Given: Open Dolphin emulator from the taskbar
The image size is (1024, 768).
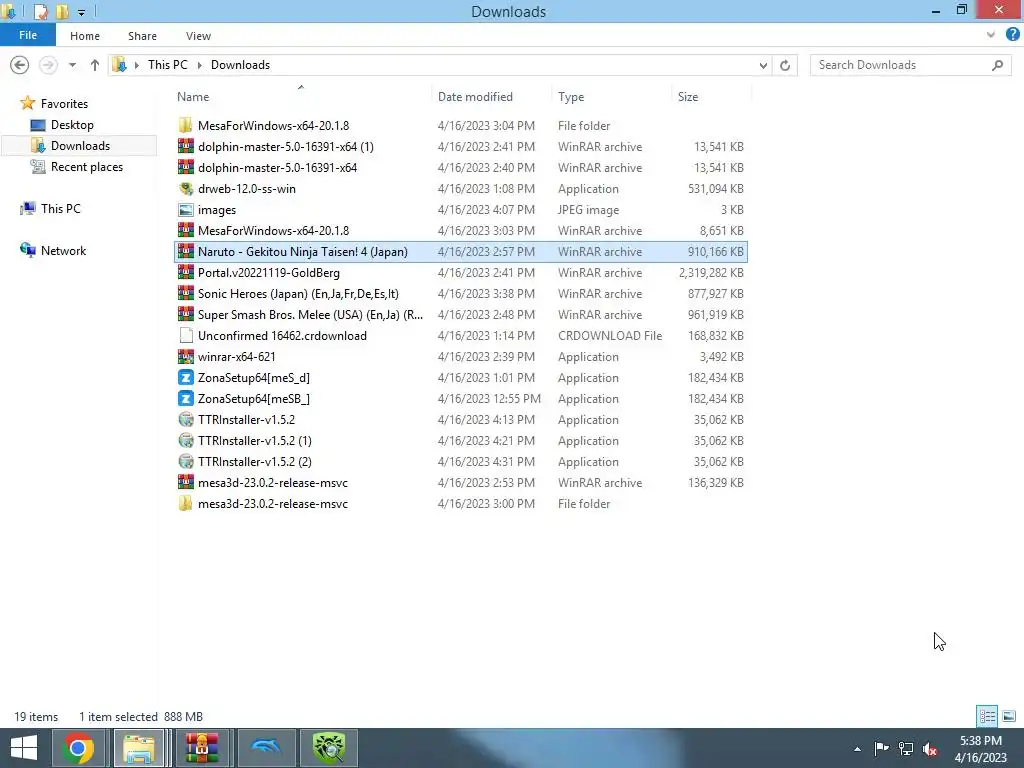Looking at the screenshot, I should pyautogui.click(x=265, y=748).
